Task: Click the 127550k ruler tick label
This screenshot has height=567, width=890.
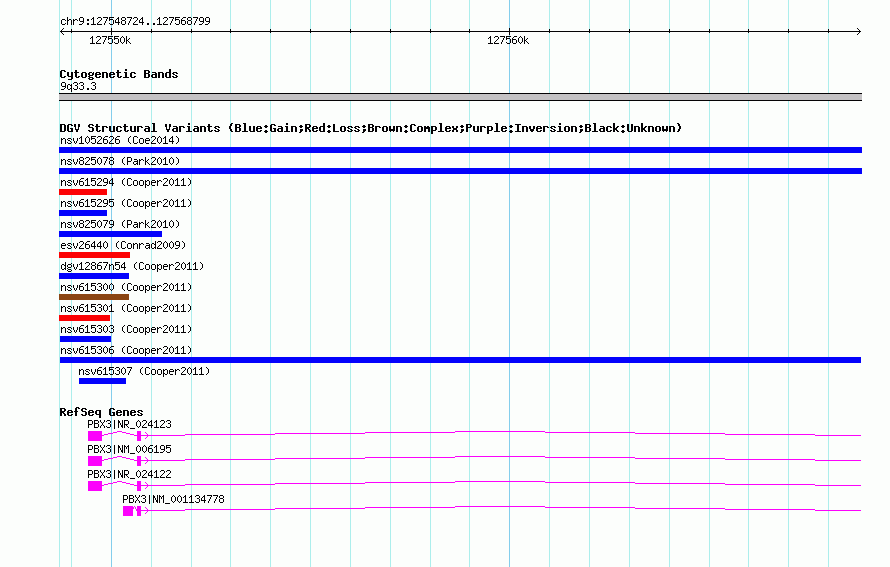Action: pyautogui.click(x=110, y=40)
